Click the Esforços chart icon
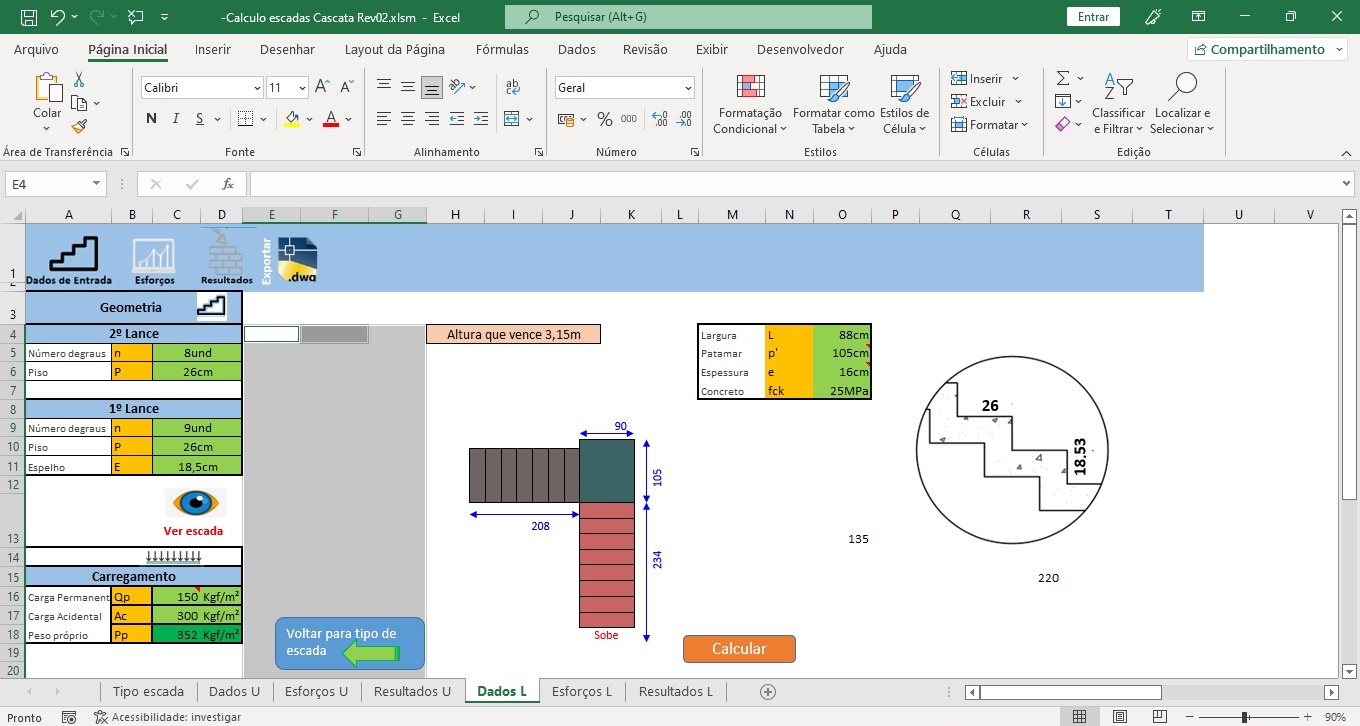Image resolution: width=1360 pixels, height=726 pixels. [x=154, y=256]
